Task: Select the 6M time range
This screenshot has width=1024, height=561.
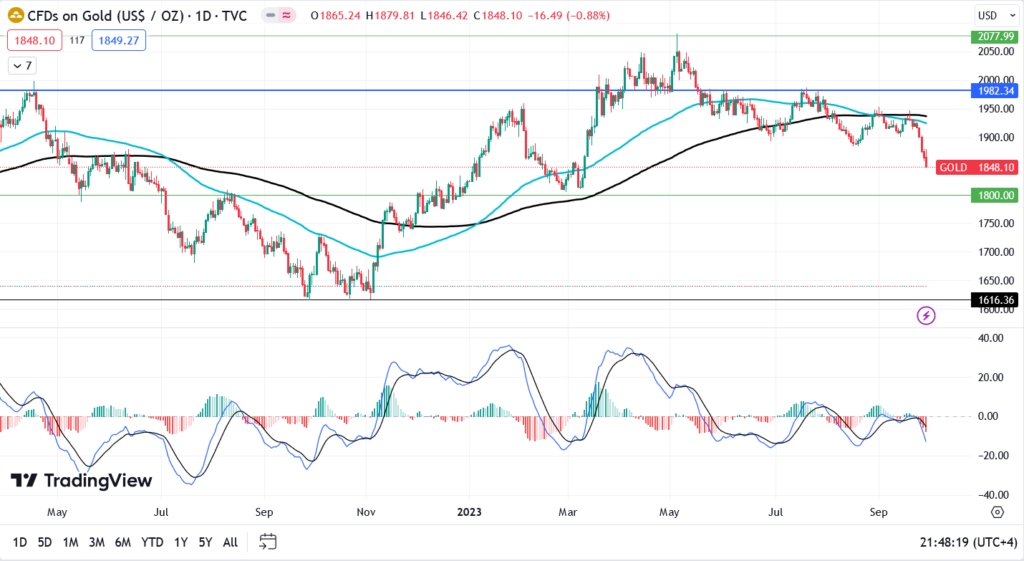Action: click(x=123, y=542)
